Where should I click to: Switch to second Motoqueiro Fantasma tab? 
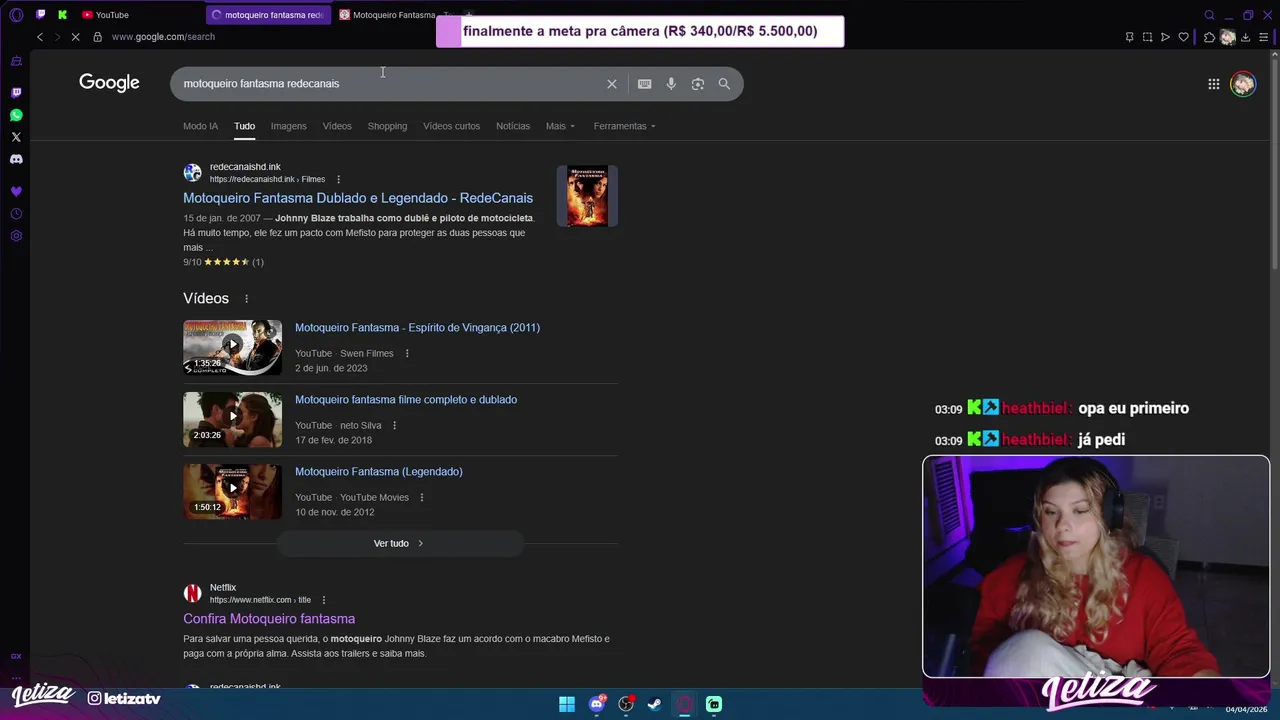click(390, 15)
